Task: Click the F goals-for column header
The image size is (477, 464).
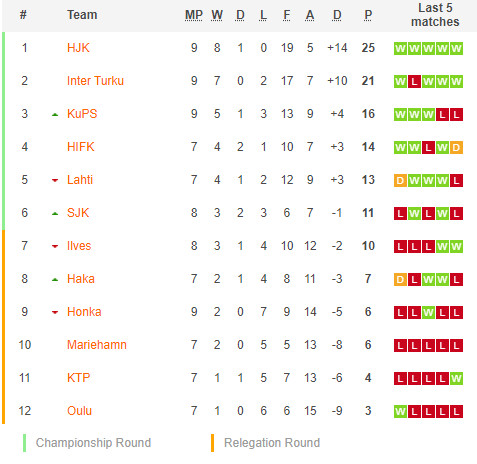Action: click(x=287, y=15)
